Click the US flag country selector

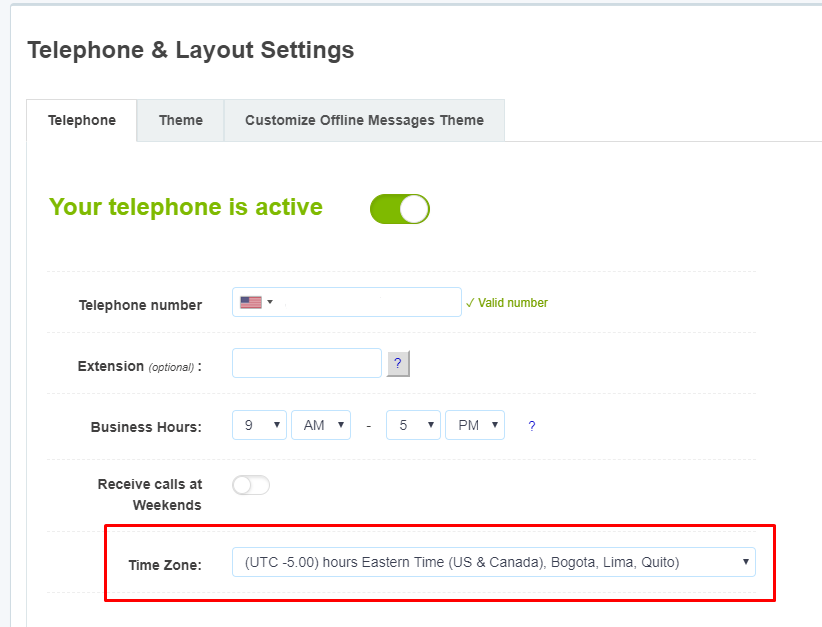coord(251,302)
